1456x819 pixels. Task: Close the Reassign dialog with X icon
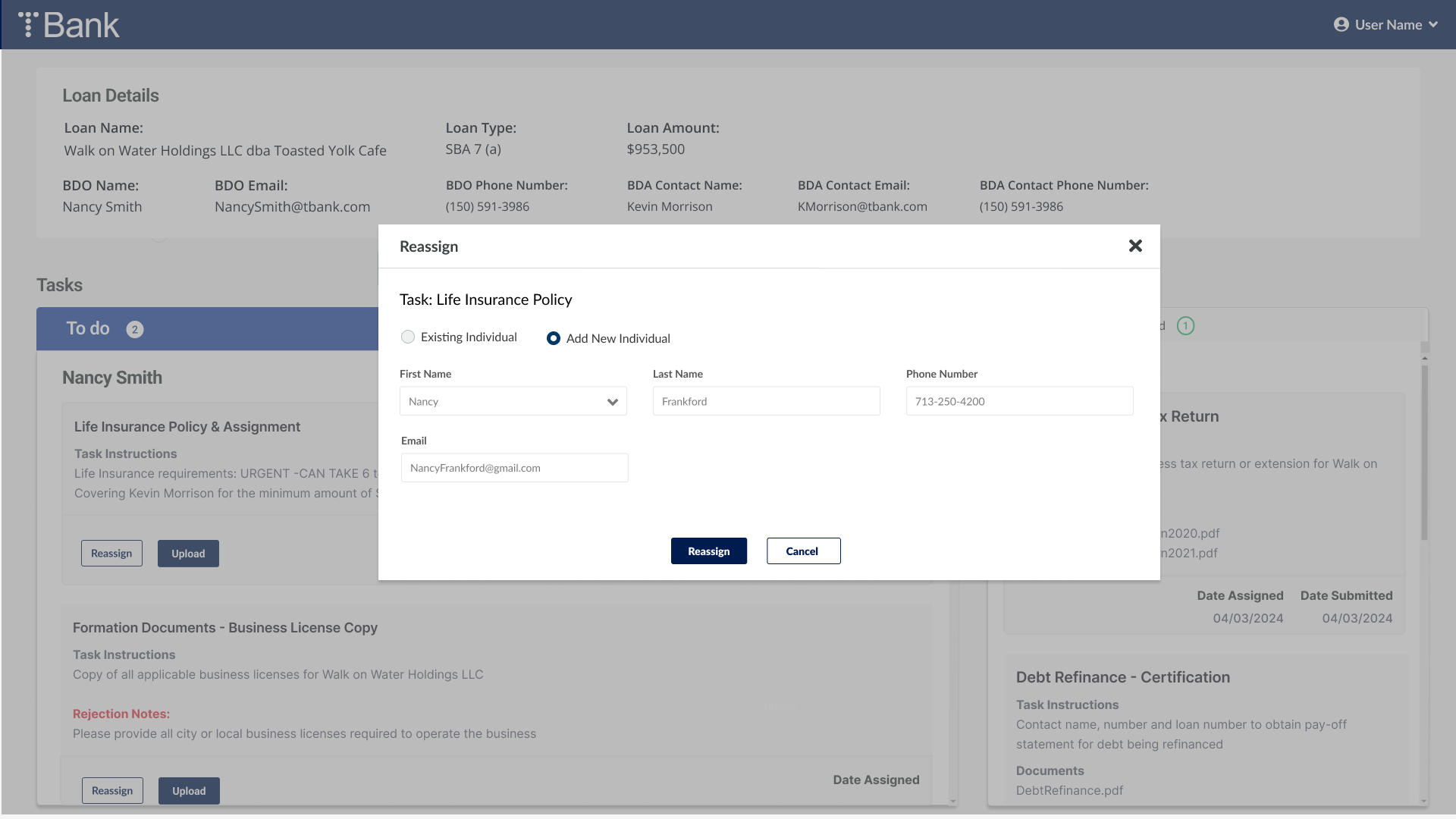click(x=1134, y=246)
